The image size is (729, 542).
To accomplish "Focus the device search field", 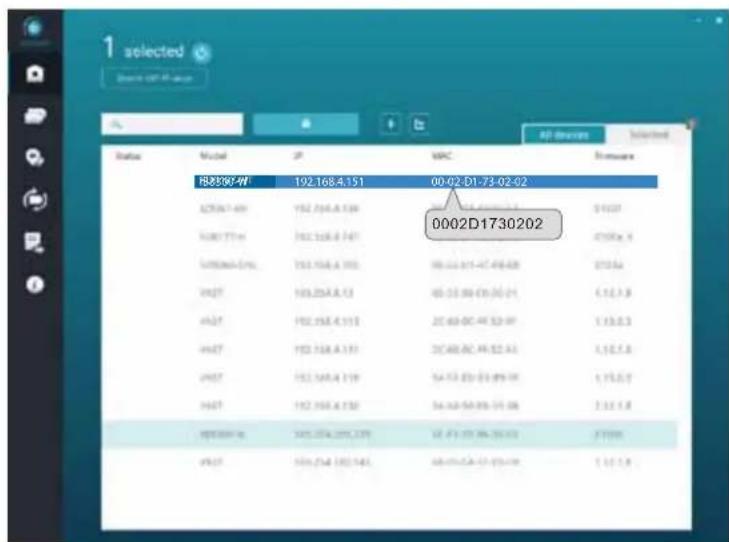I will [172, 124].
